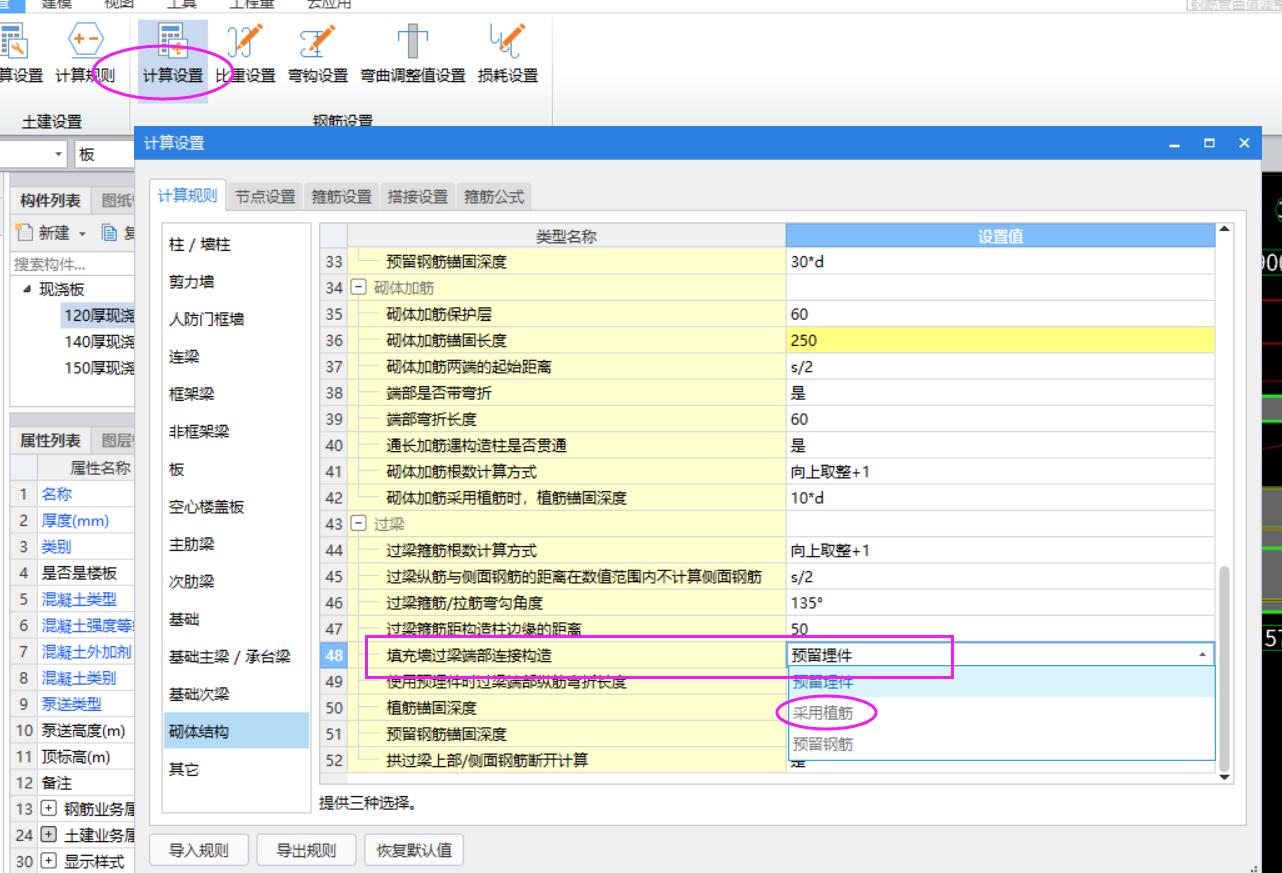Select the 150厚现浇 slab item
This screenshot has width=1282, height=873.
tap(99, 367)
